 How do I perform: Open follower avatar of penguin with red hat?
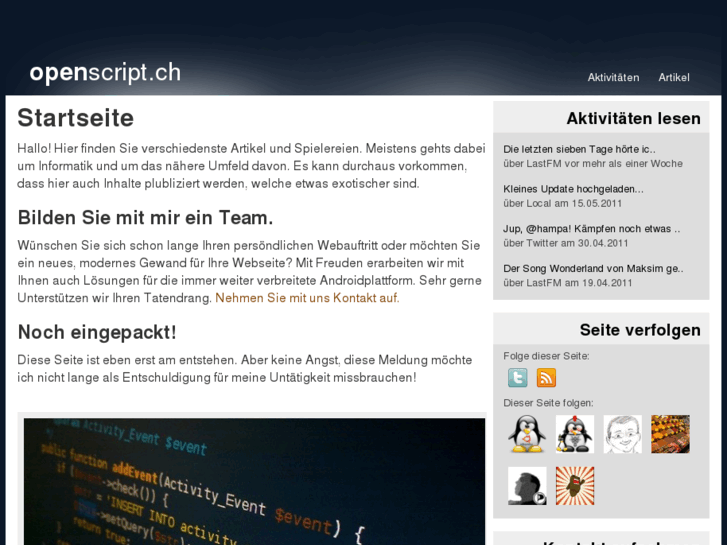pyautogui.click(x=575, y=434)
